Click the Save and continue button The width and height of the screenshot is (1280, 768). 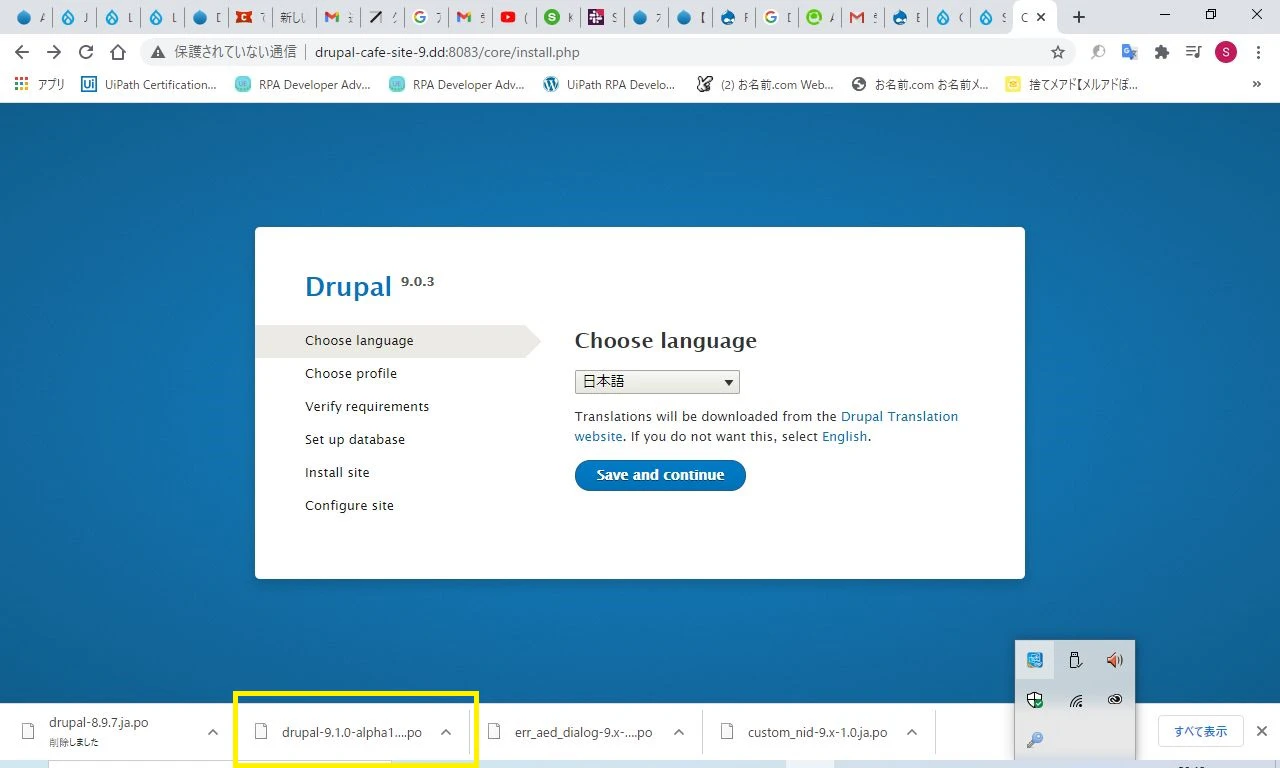(x=660, y=475)
